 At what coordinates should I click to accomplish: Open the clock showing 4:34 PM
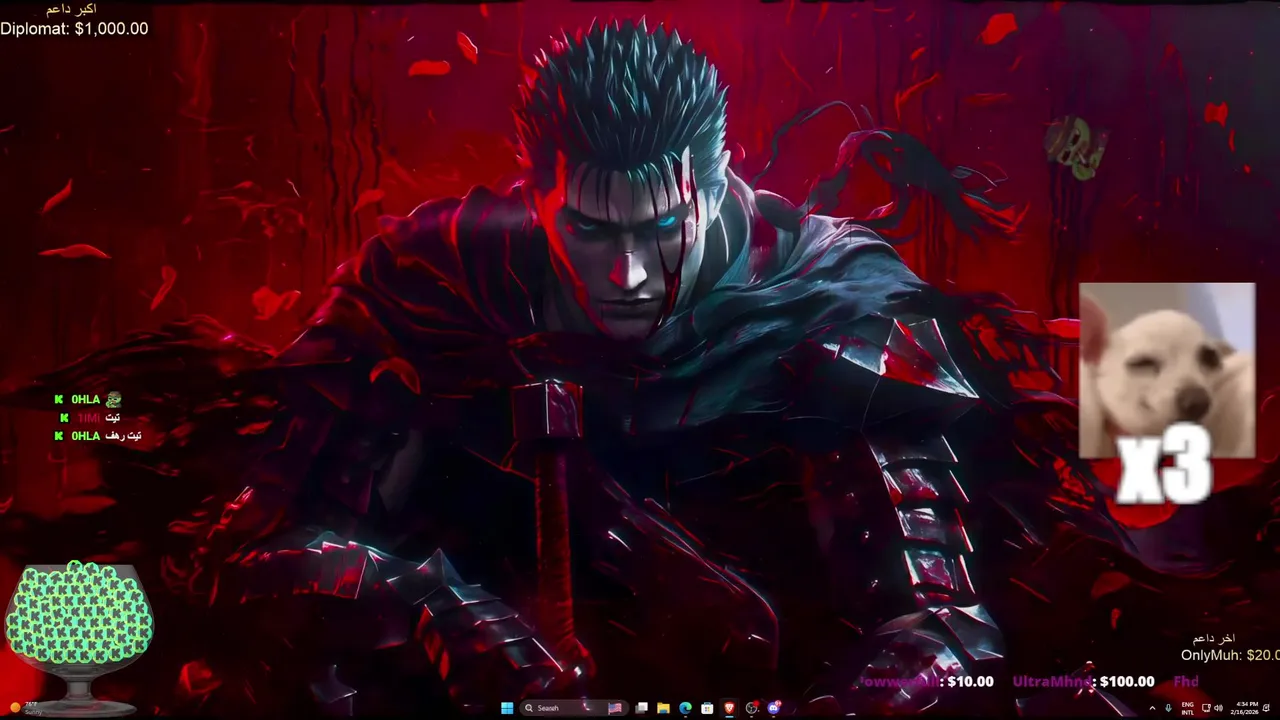1245,709
